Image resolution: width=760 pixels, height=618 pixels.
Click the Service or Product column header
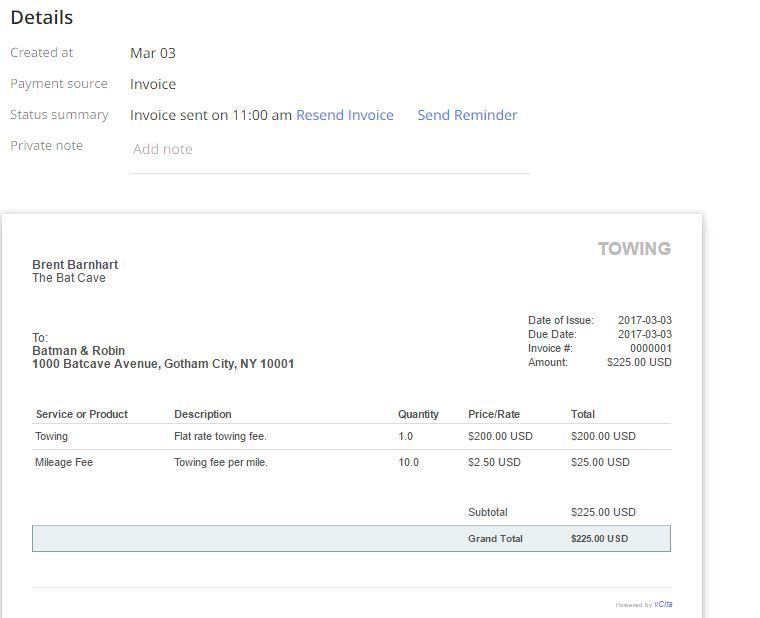[x=82, y=414]
